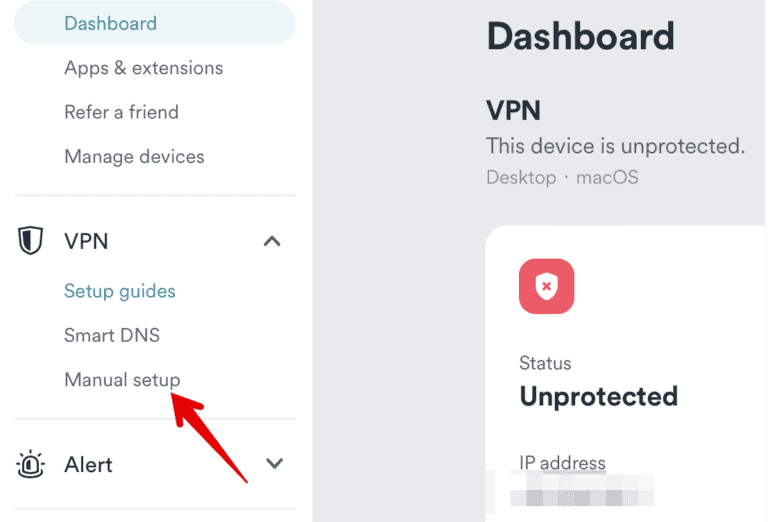
Task: Click the red unprotected shield icon
Action: click(x=546, y=287)
